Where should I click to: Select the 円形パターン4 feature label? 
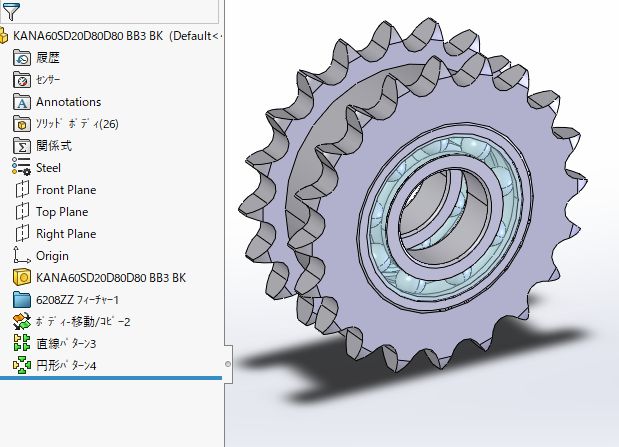pyautogui.click(x=66, y=366)
